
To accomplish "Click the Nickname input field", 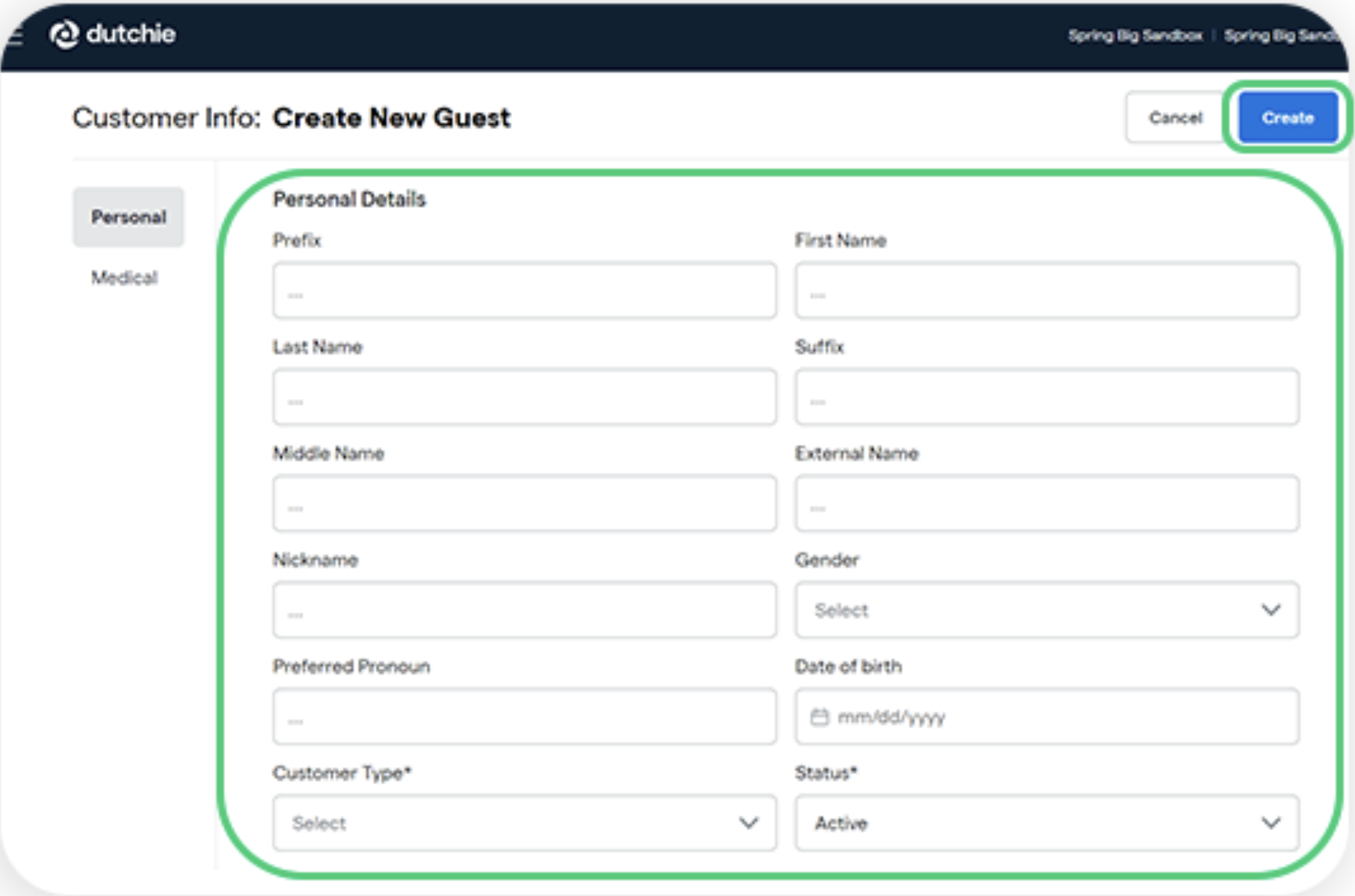I will [x=525, y=610].
